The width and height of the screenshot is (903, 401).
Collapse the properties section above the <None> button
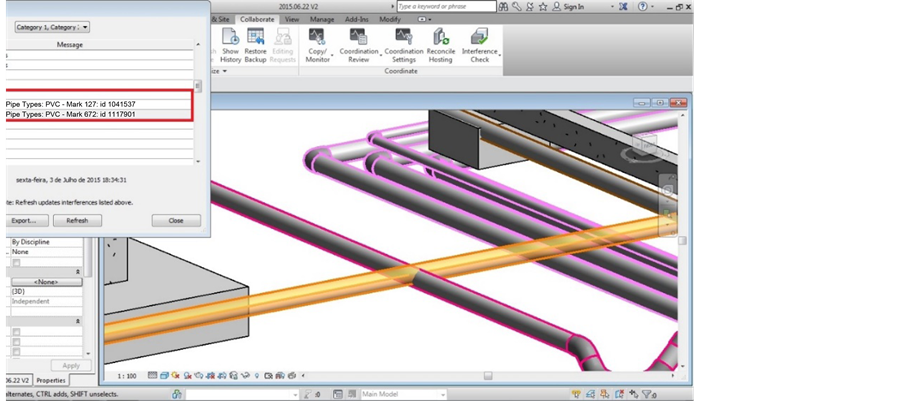click(x=78, y=272)
